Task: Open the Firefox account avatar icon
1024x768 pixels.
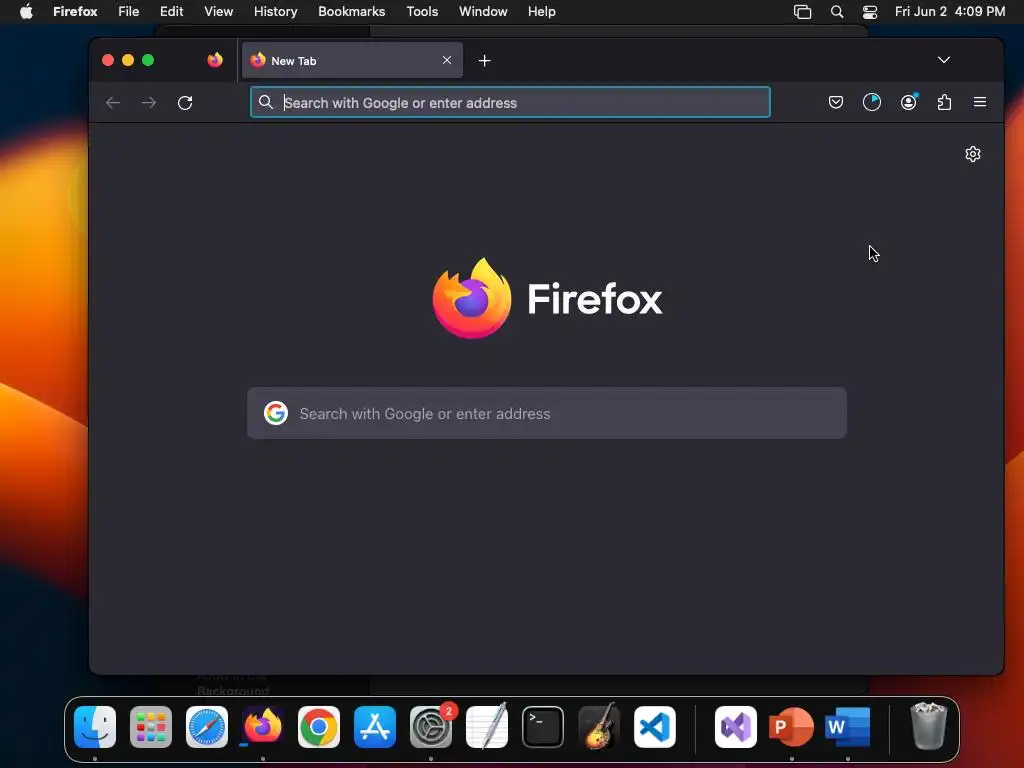Action: (x=908, y=103)
